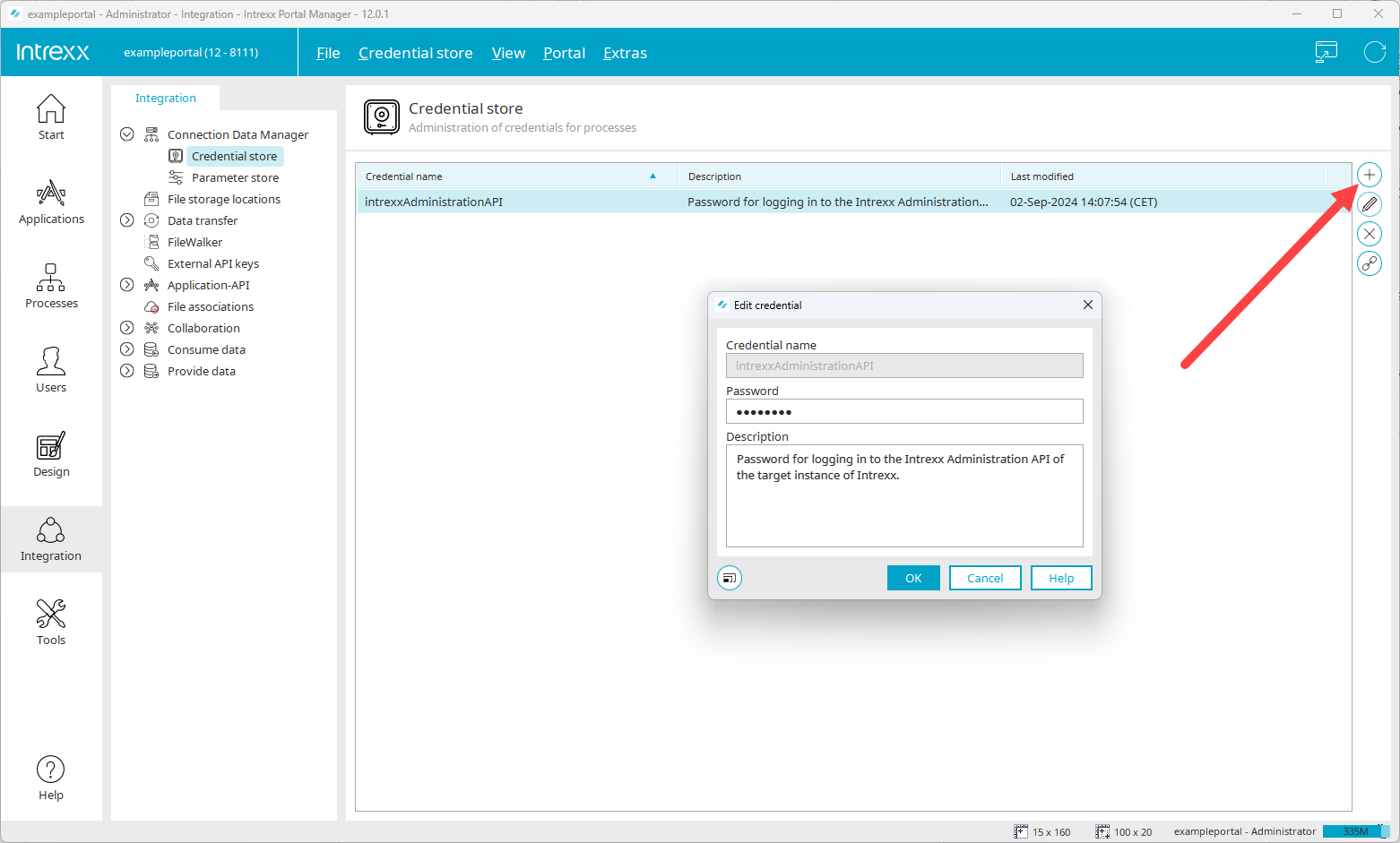This screenshot has width=1400, height=843.
Task: Click the 15 x 160 status entry
Action: 1042,832
